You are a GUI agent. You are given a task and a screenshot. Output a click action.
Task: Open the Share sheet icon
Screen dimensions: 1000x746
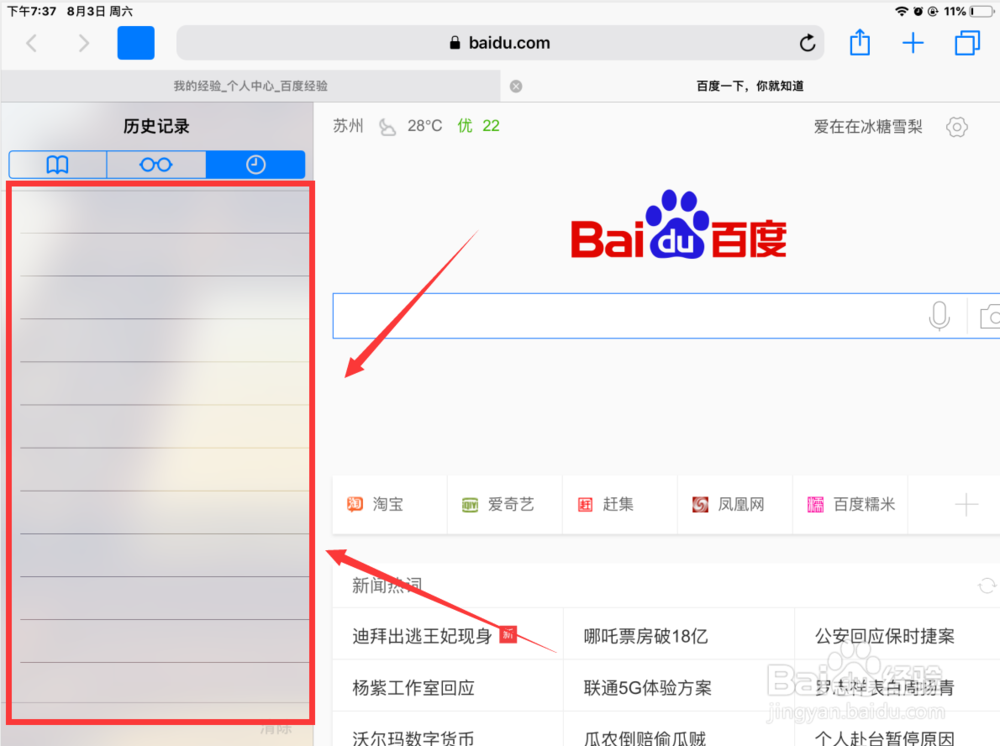click(x=860, y=43)
